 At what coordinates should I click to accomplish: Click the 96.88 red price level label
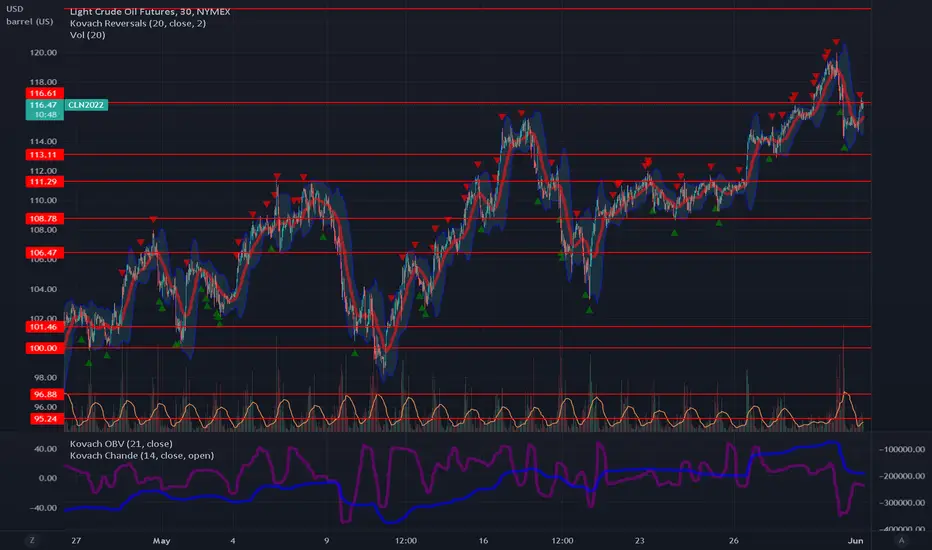click(x=46, y=394)
